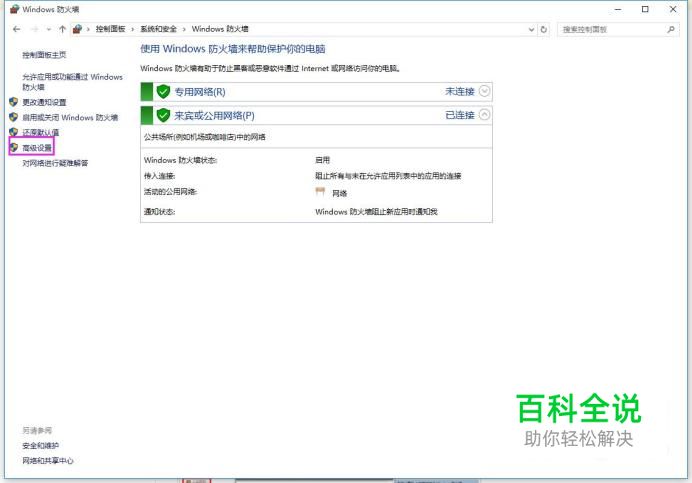
Task: Maximize the Windows 防火墙 window
Action: (645, 9)
